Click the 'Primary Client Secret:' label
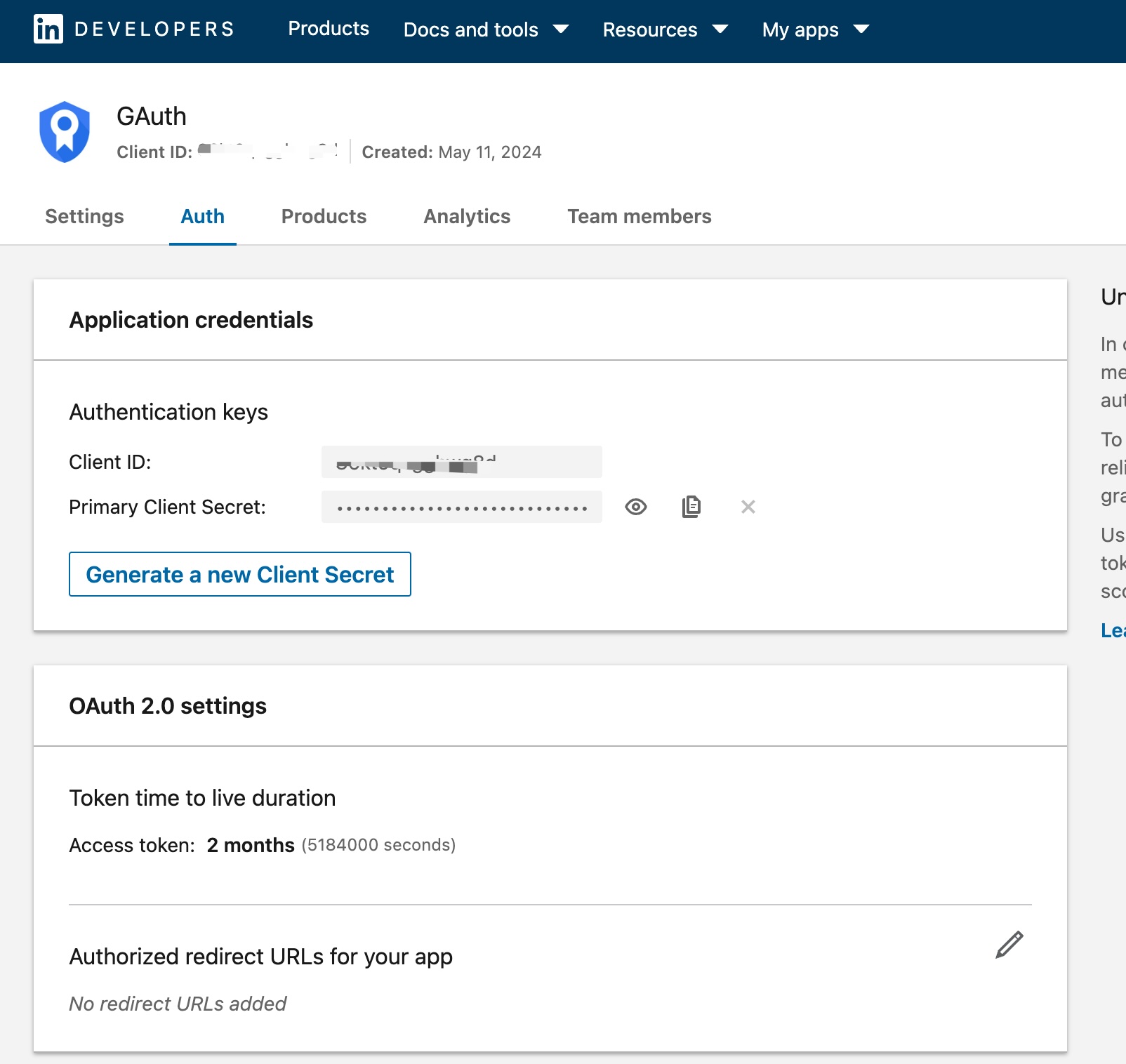The image size is (1126, 1064). click(167, 507)
